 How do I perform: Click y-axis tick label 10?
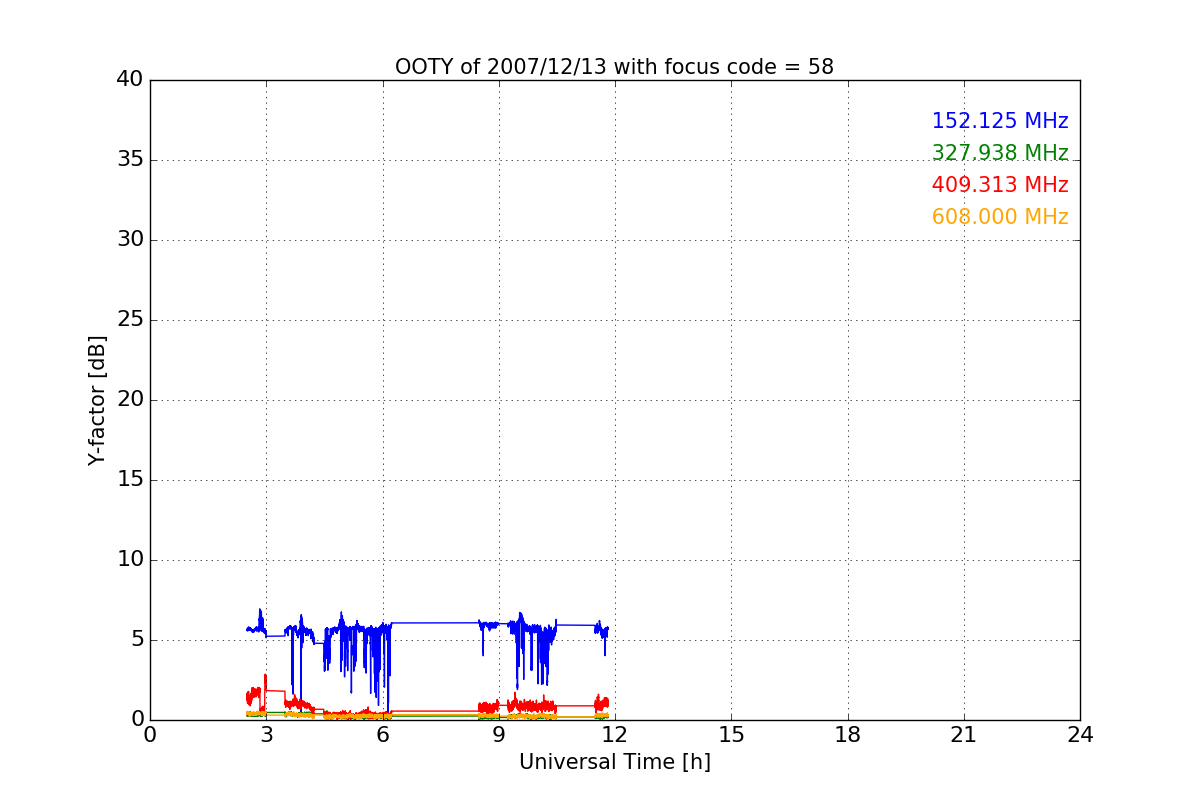pyautogui.click(x=130, y=560)
